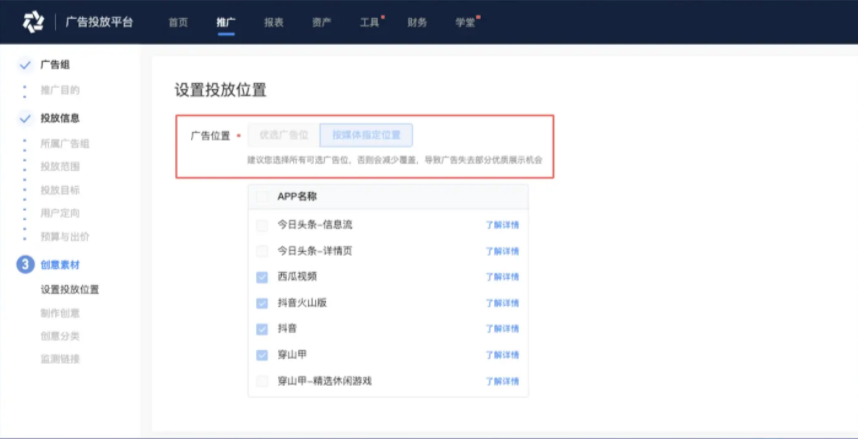Select the 推广 navigation tab
This screenshot has height=439, width=858.
pos(226,22)
